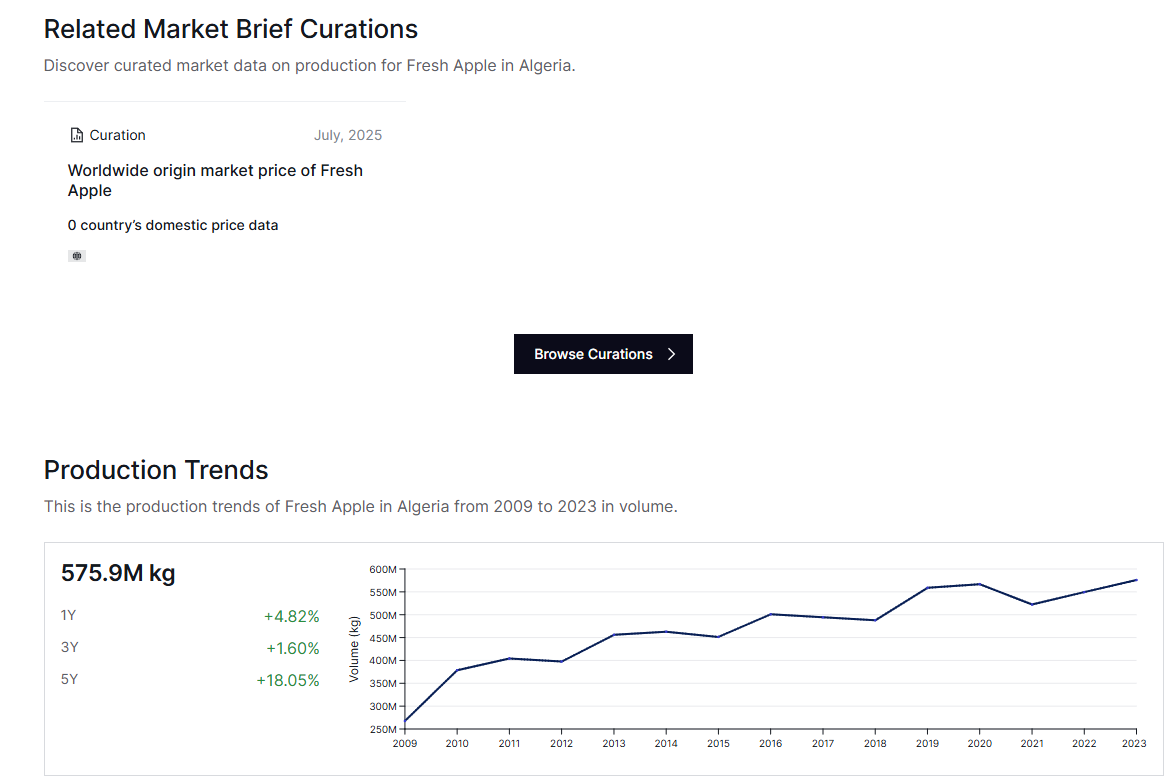Screen dimensions: 1174x783
Task: Click the 600M label on the y-axis
Action: [383, 569]
